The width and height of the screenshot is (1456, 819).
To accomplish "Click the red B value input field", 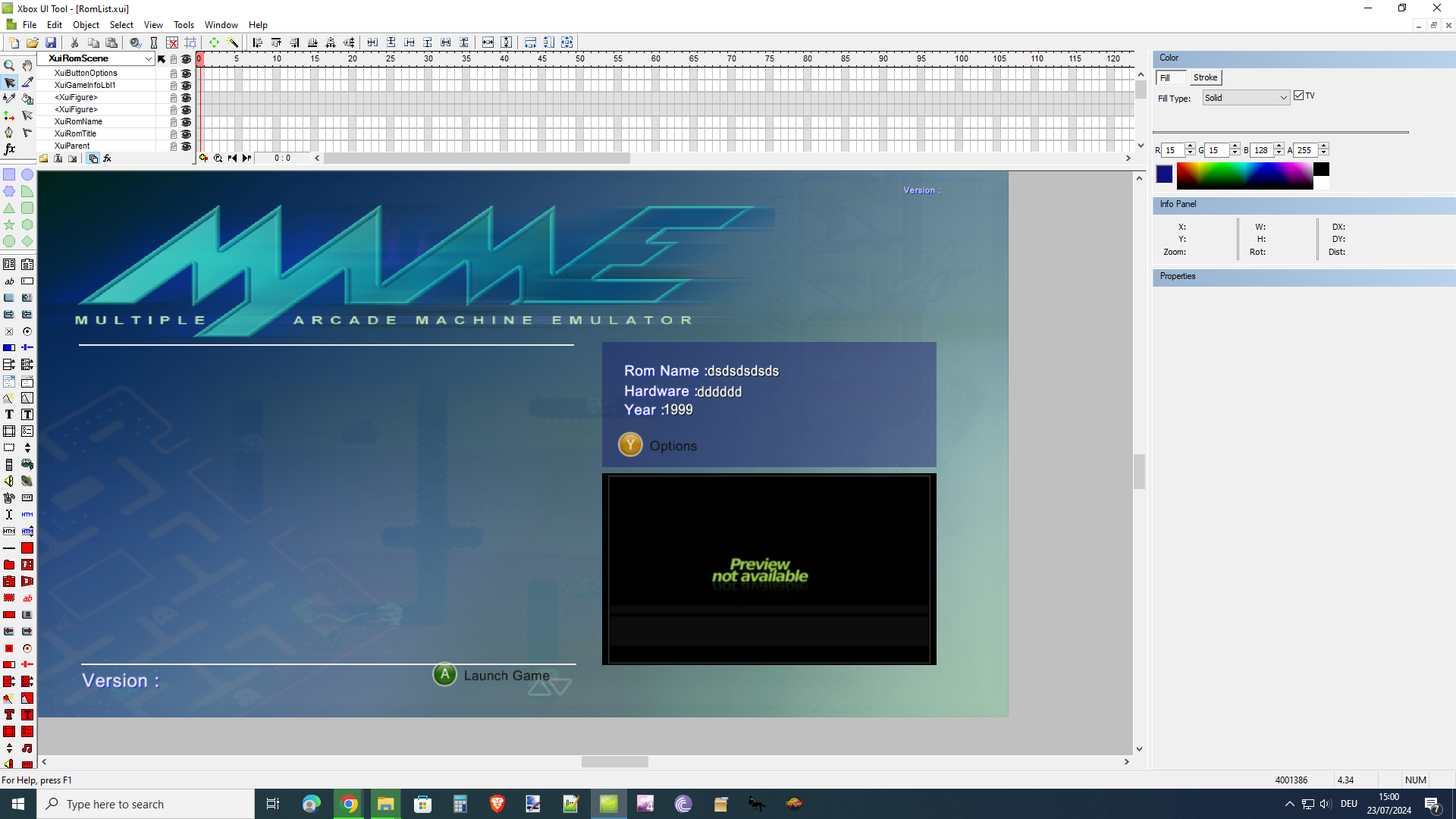I will (1262, 150).
